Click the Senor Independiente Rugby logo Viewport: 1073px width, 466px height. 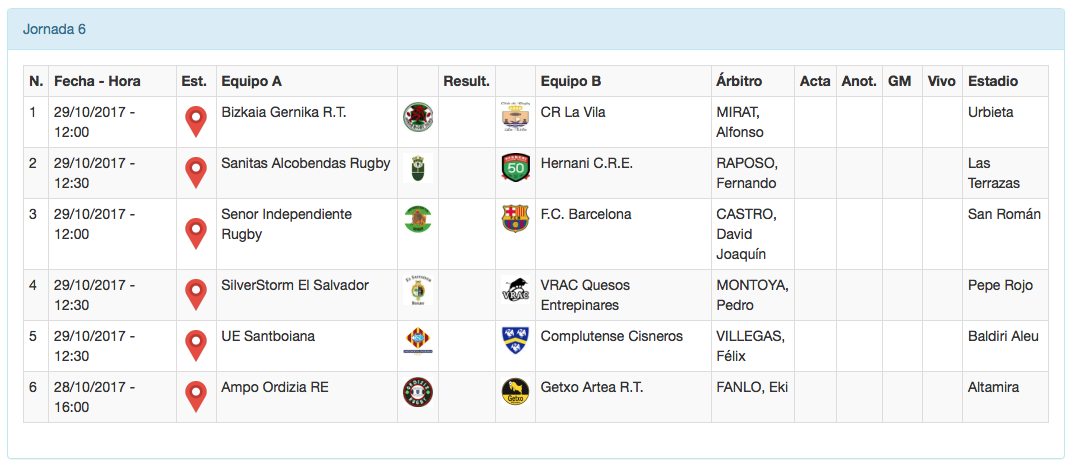click(417, 219)
